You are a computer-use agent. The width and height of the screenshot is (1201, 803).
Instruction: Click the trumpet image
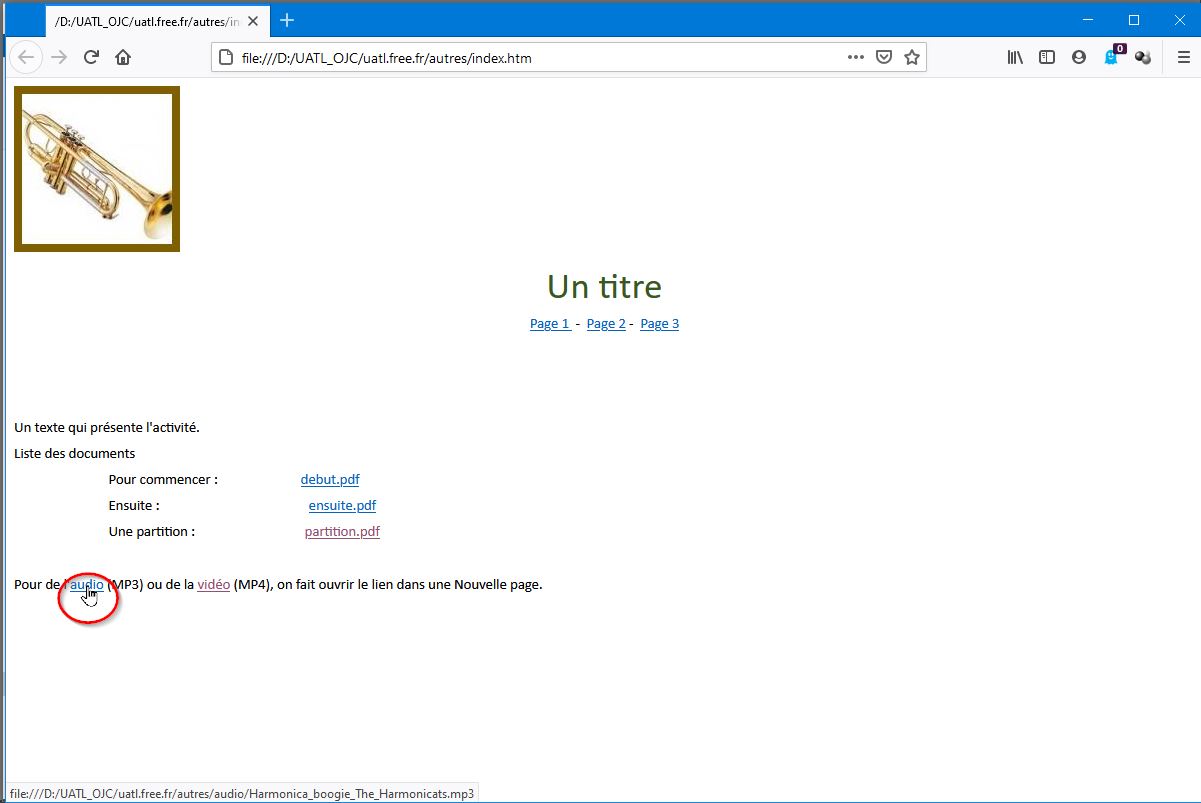(97, 169)
